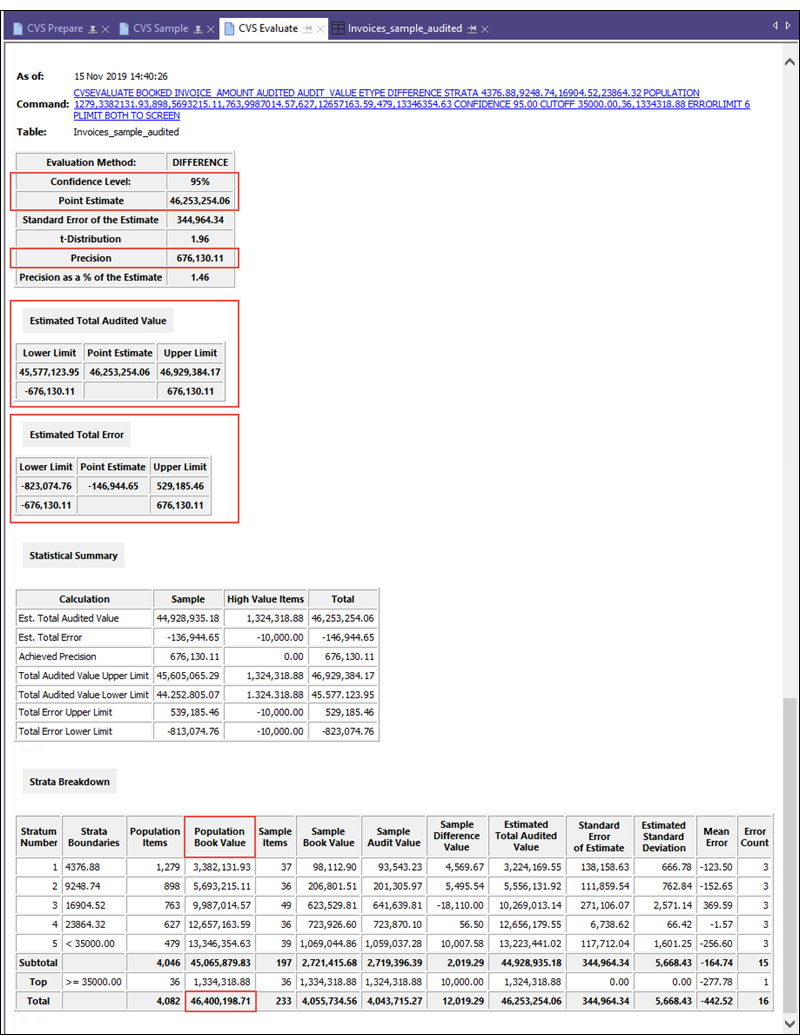
Task: Close the CVS Sample tab
Action: 211,30
